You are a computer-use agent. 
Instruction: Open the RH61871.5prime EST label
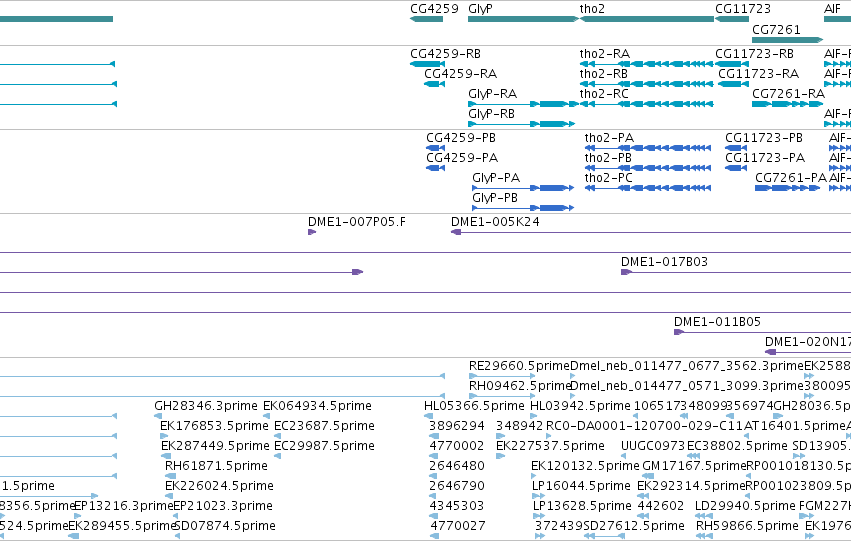coord(216,466)
